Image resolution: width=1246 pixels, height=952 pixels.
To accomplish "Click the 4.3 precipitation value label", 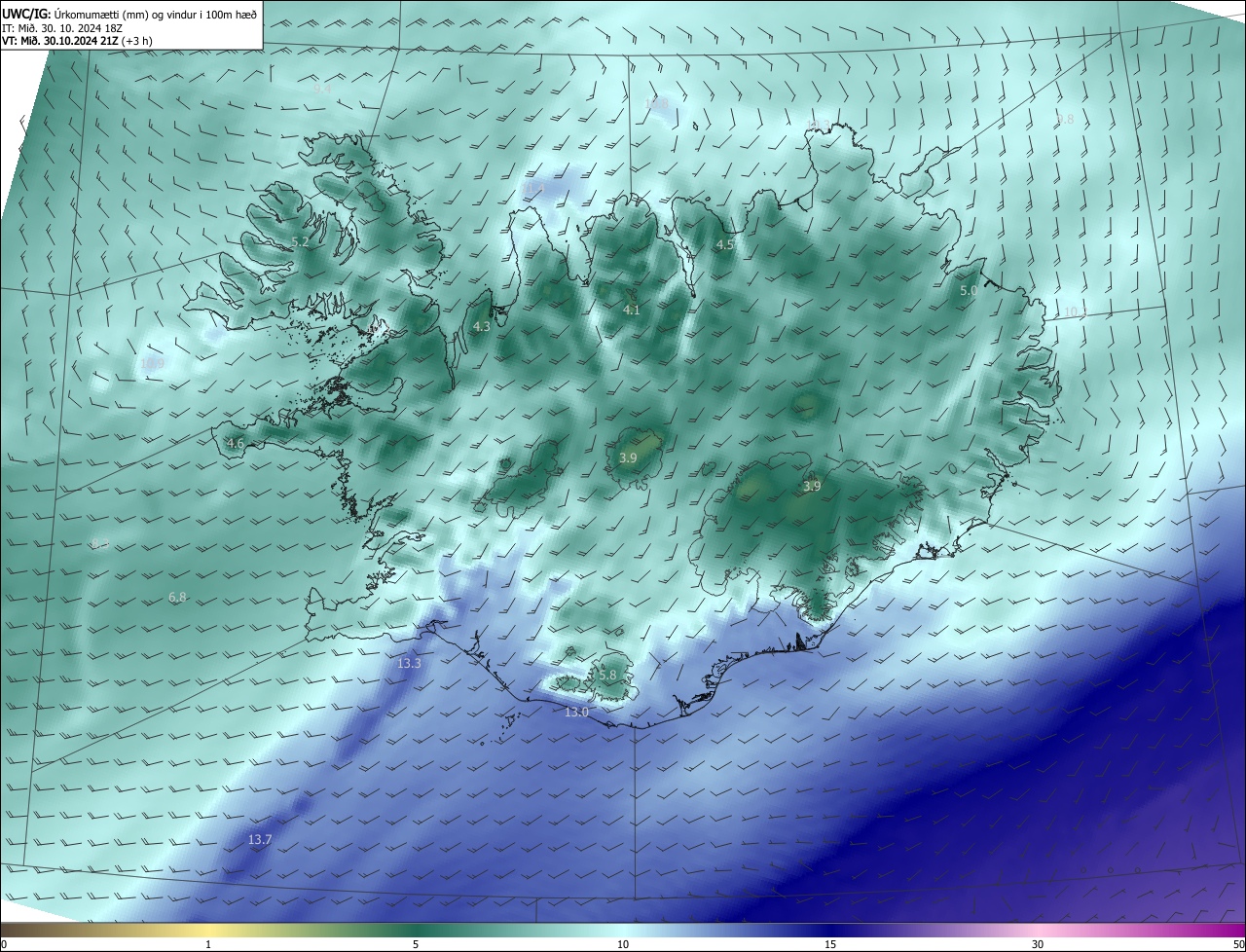I will tap(482, 327).
